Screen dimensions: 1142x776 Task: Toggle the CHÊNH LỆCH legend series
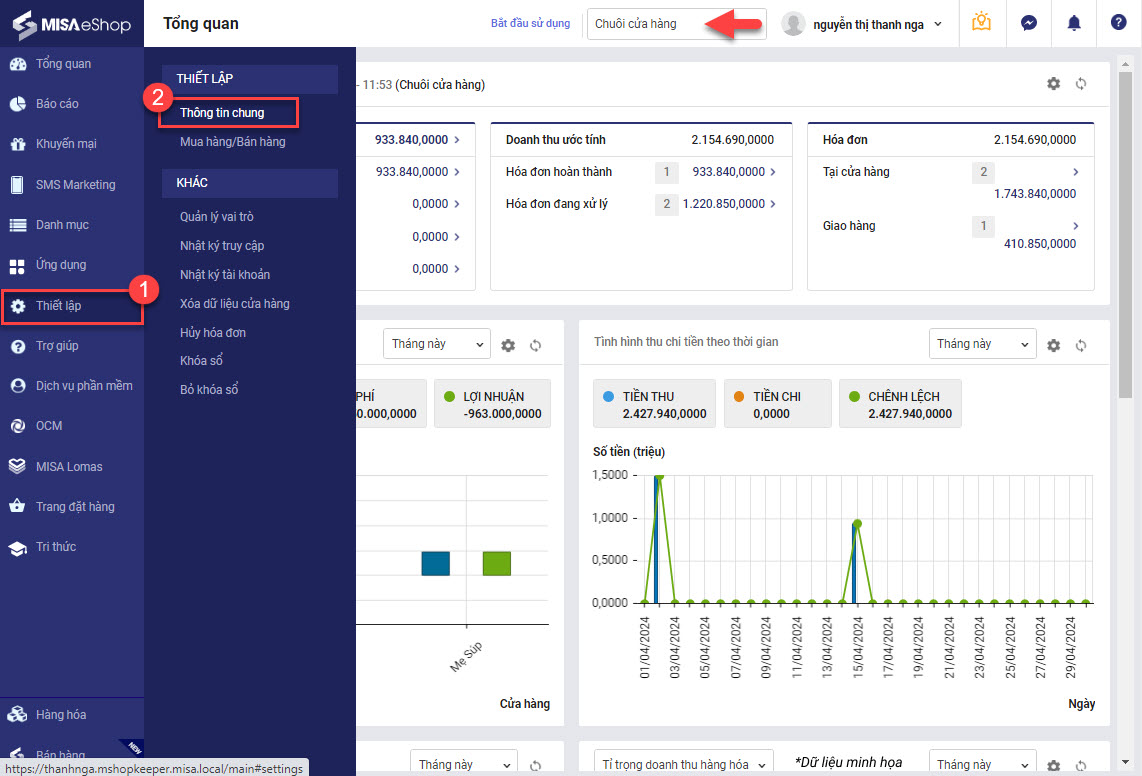900,404
